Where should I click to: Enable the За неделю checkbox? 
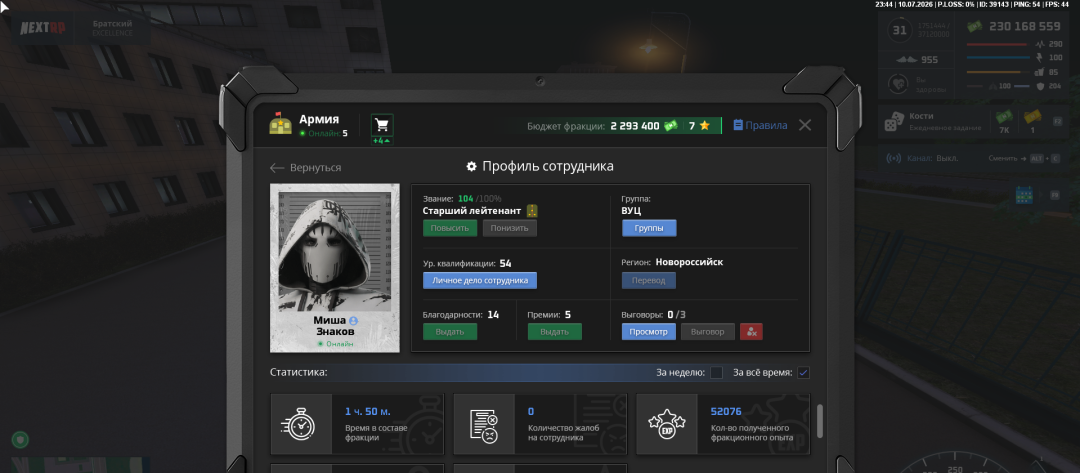[x=716, y=372]
